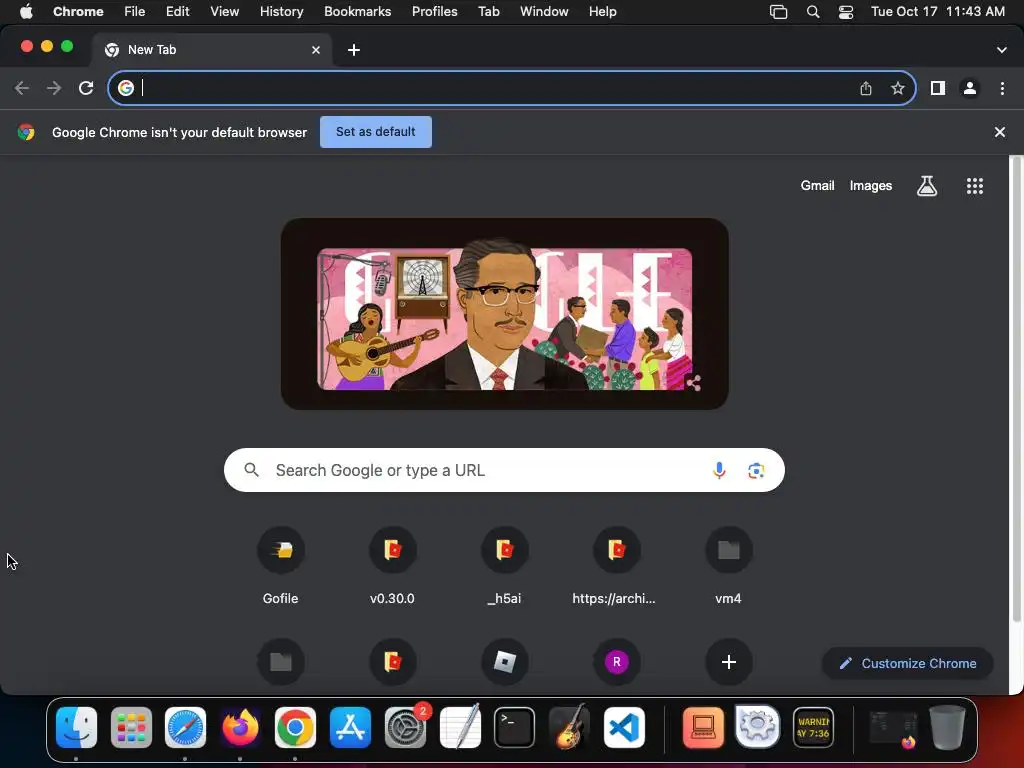Open Terminal from the Dock
This screenshot has width=1024, height=768.
[515, 728]
